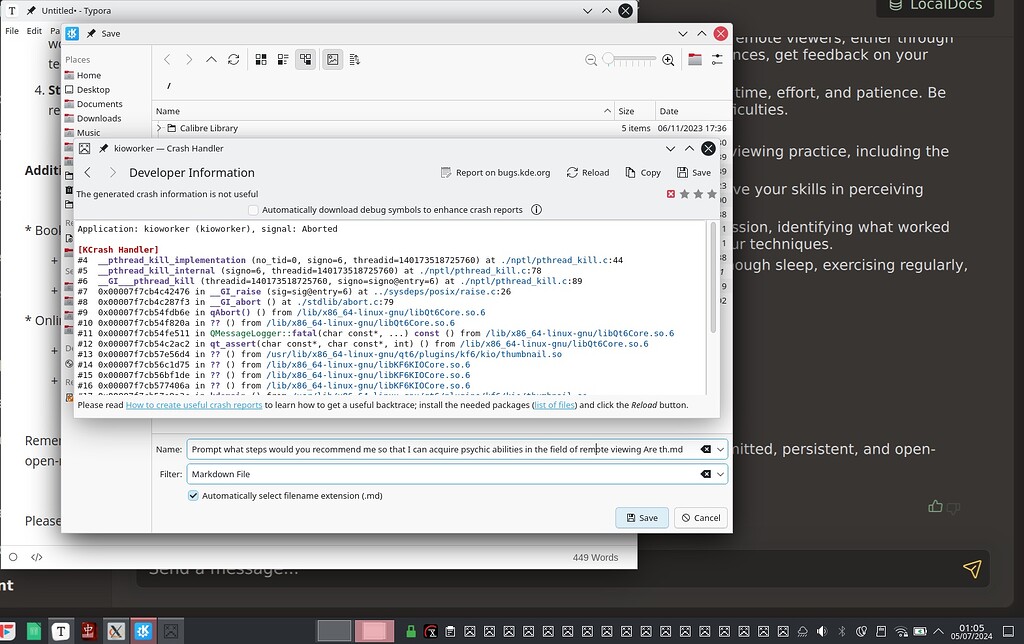Toggle source code mode in Typora
This screenshot has width=1024, height=644.
[37, 557]
